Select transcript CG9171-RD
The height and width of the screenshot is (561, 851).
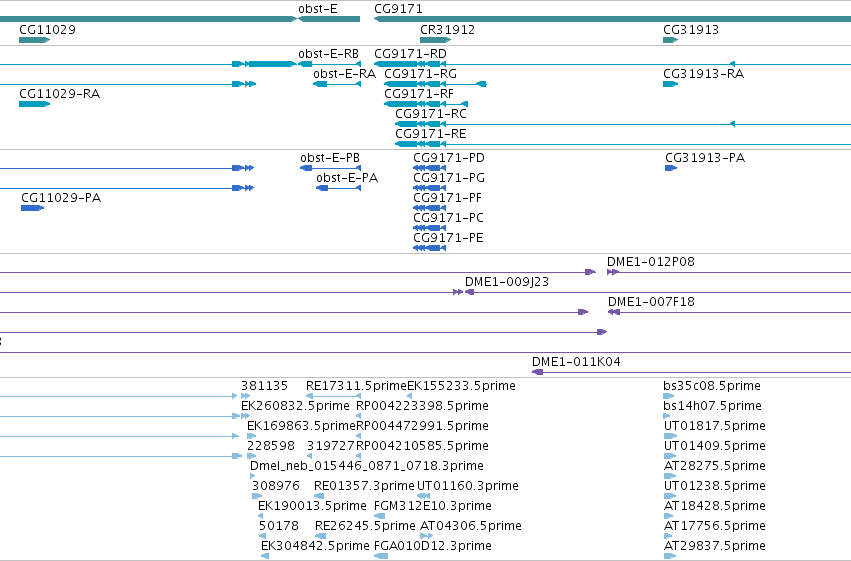(x=410, y=54)
